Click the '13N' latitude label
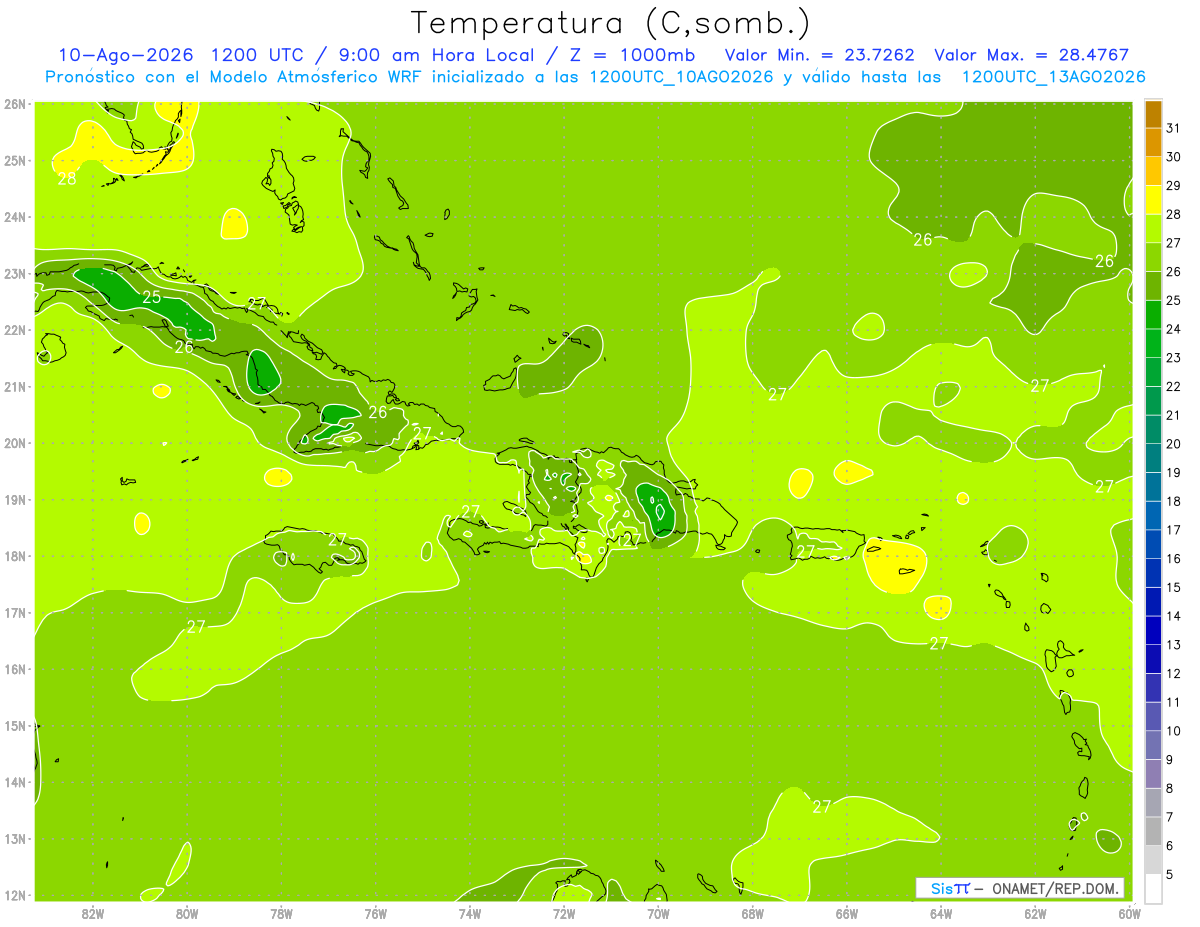 16,839
